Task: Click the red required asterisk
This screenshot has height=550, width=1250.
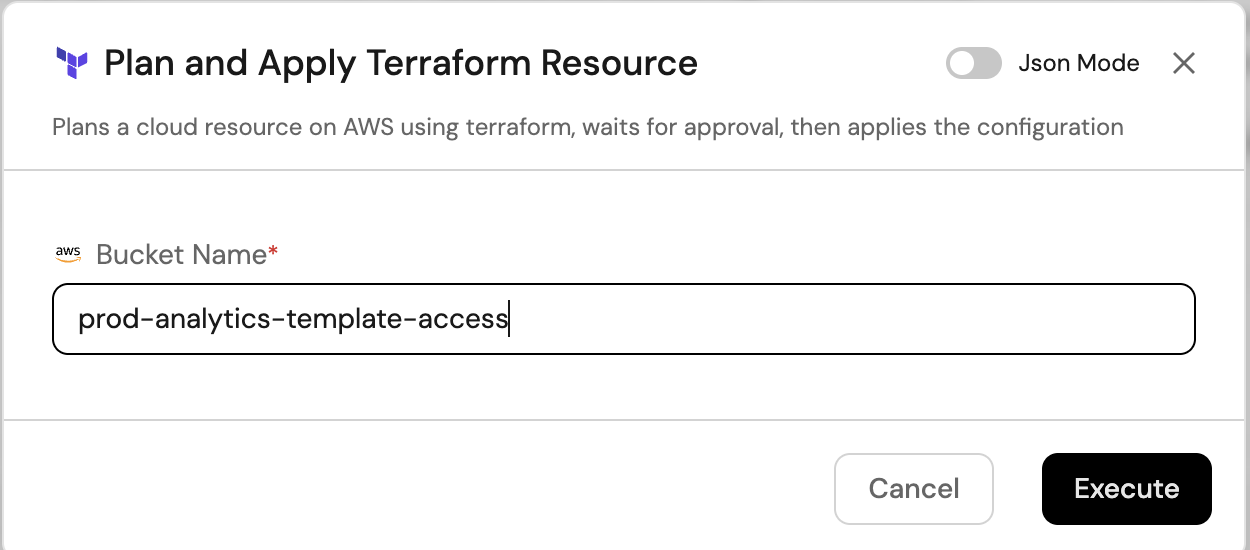Action: 273,253
